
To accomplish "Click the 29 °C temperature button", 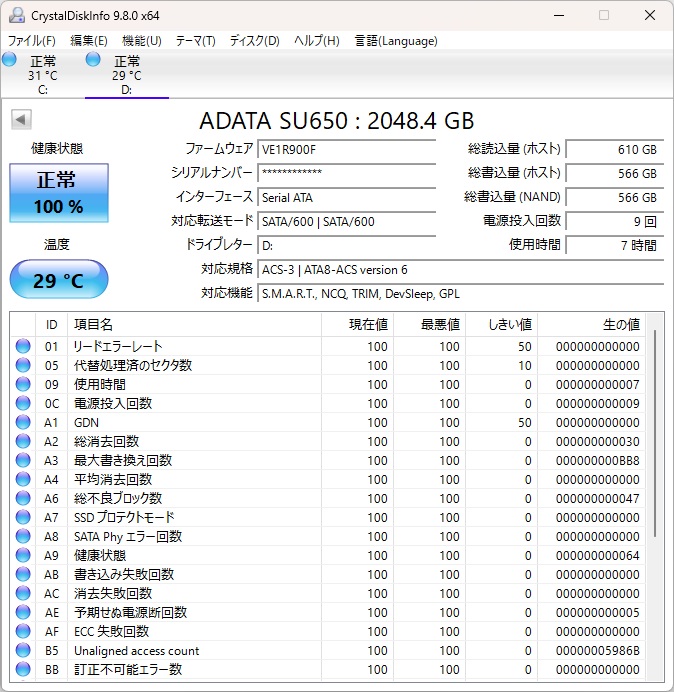I will (x=59, y=280).
